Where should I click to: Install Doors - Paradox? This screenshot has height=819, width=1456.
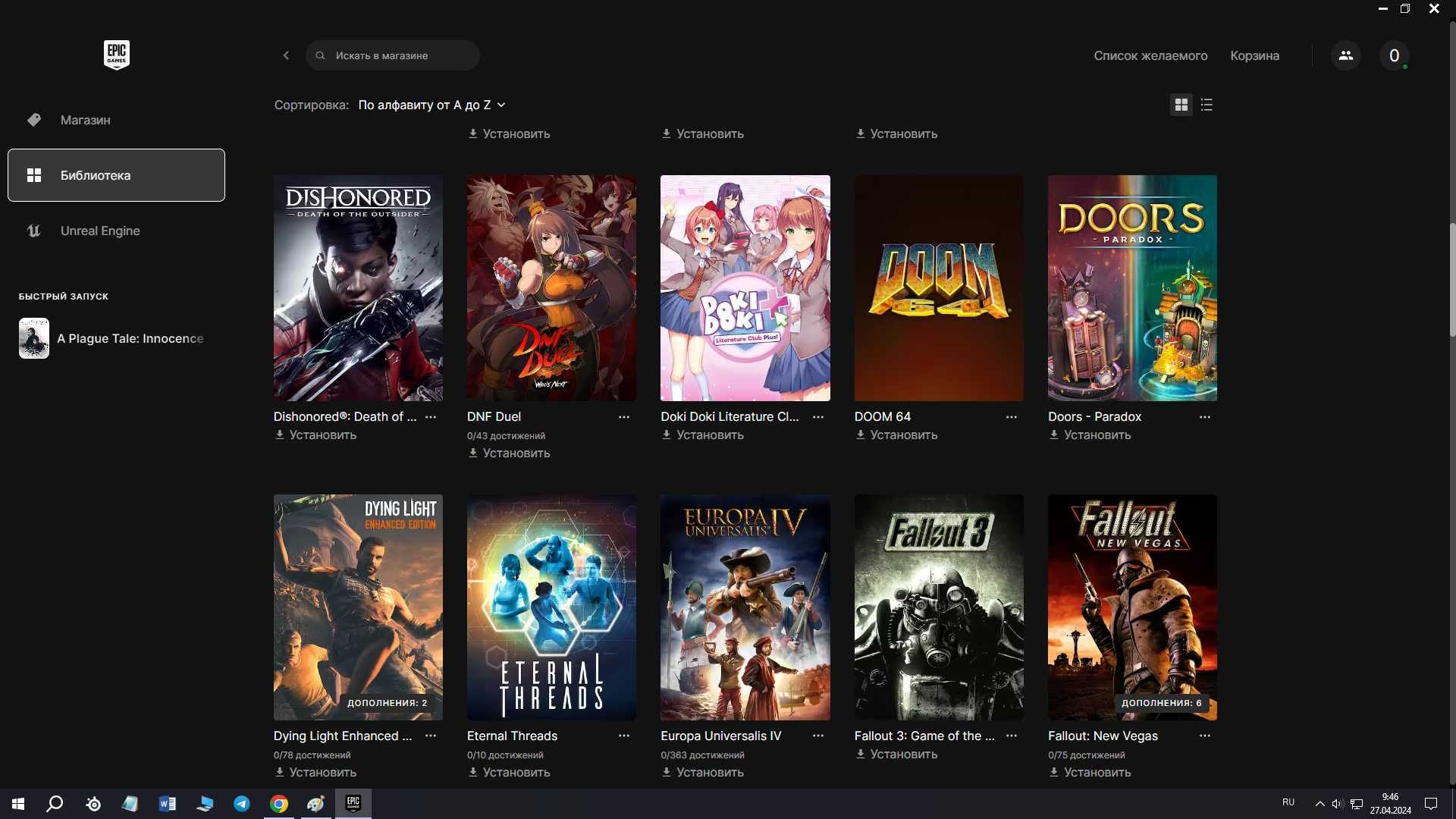pos(1090,435)
